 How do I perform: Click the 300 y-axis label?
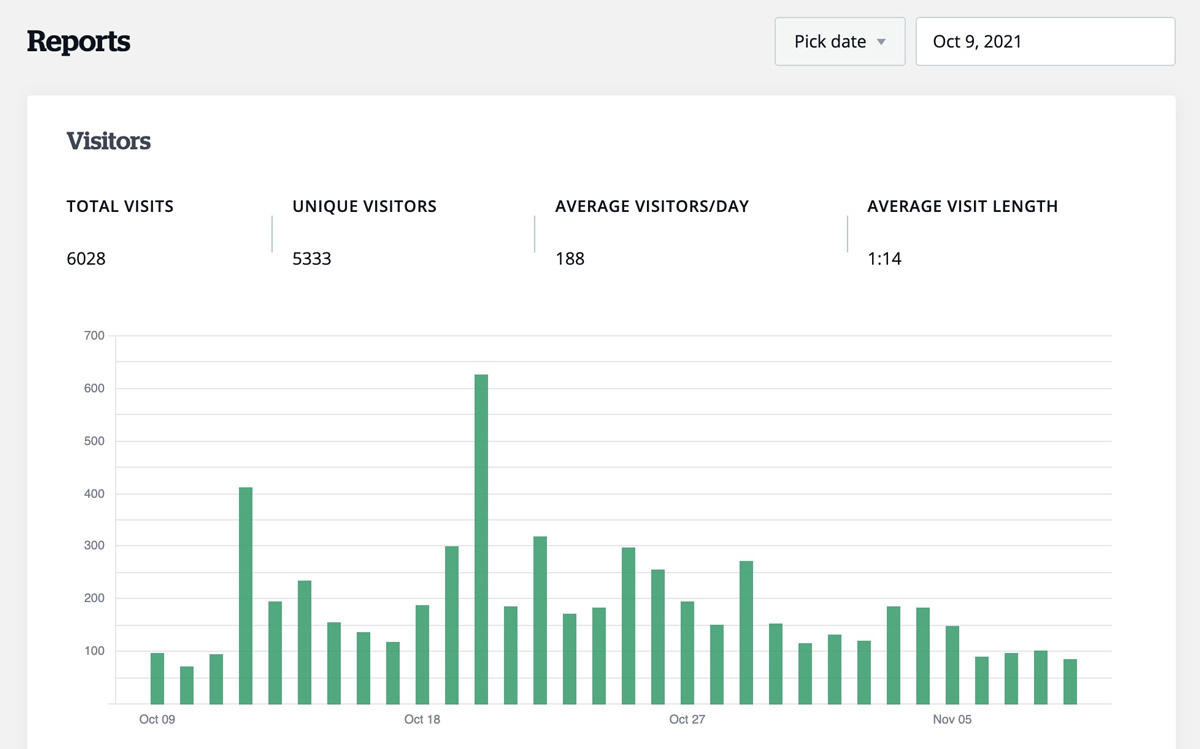pyautogui.click(x=94, y=546)
